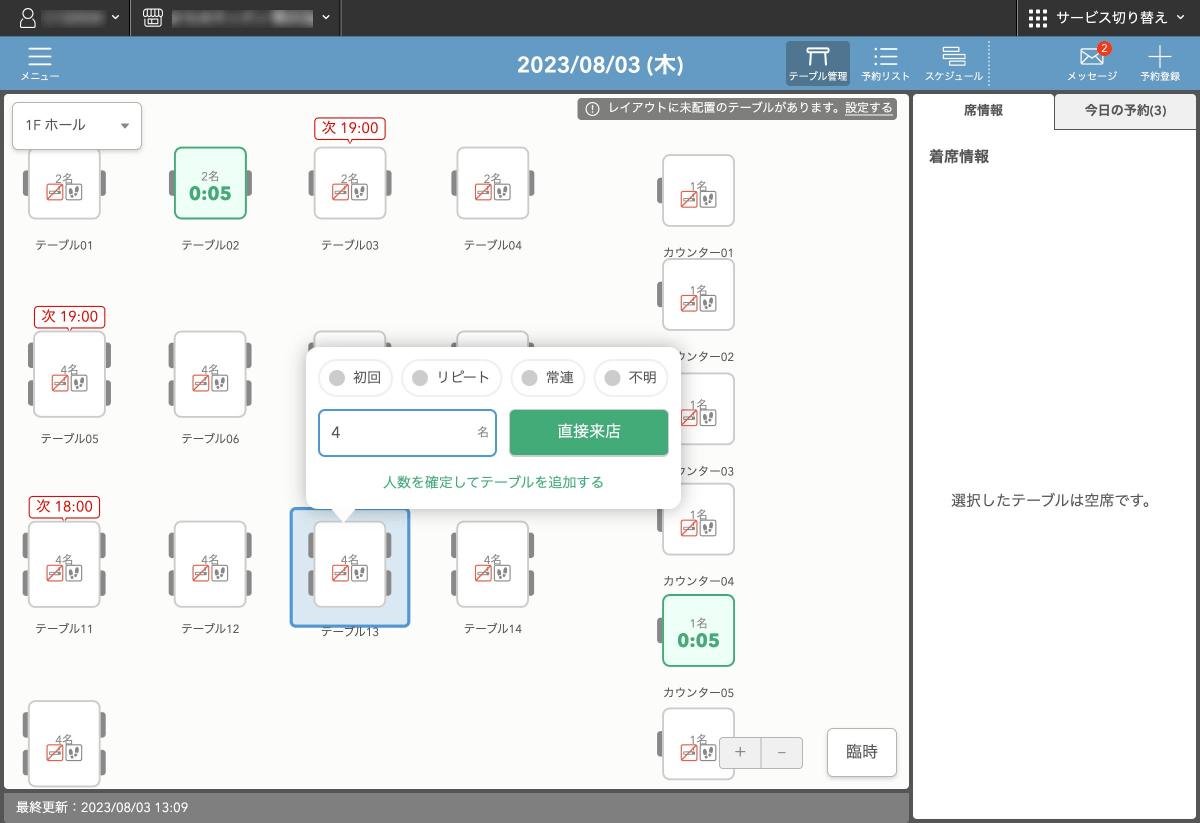Switch to テーブル管理 view
Image resolution: width=1200 pixels, height=823 pixels.
817,64
